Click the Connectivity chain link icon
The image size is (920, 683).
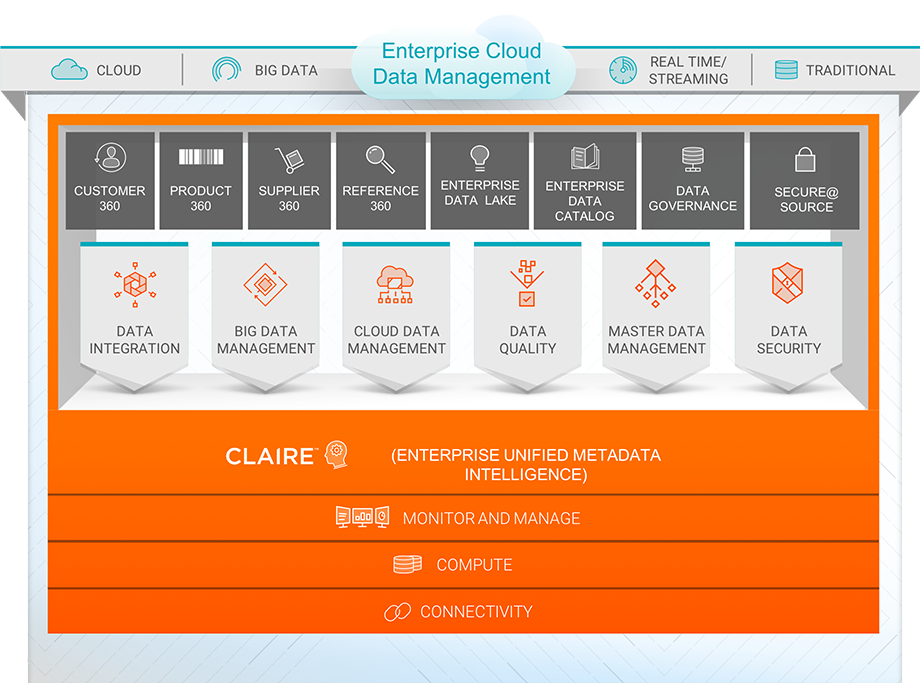point(397,611)
